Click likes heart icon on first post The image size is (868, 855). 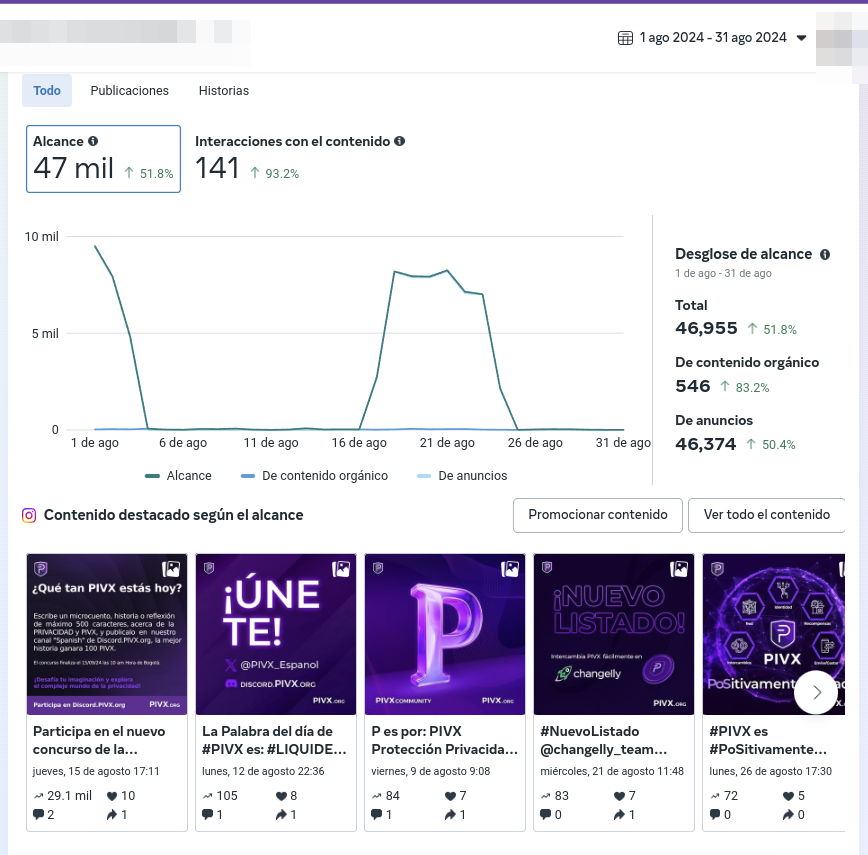tap(112, 796)
